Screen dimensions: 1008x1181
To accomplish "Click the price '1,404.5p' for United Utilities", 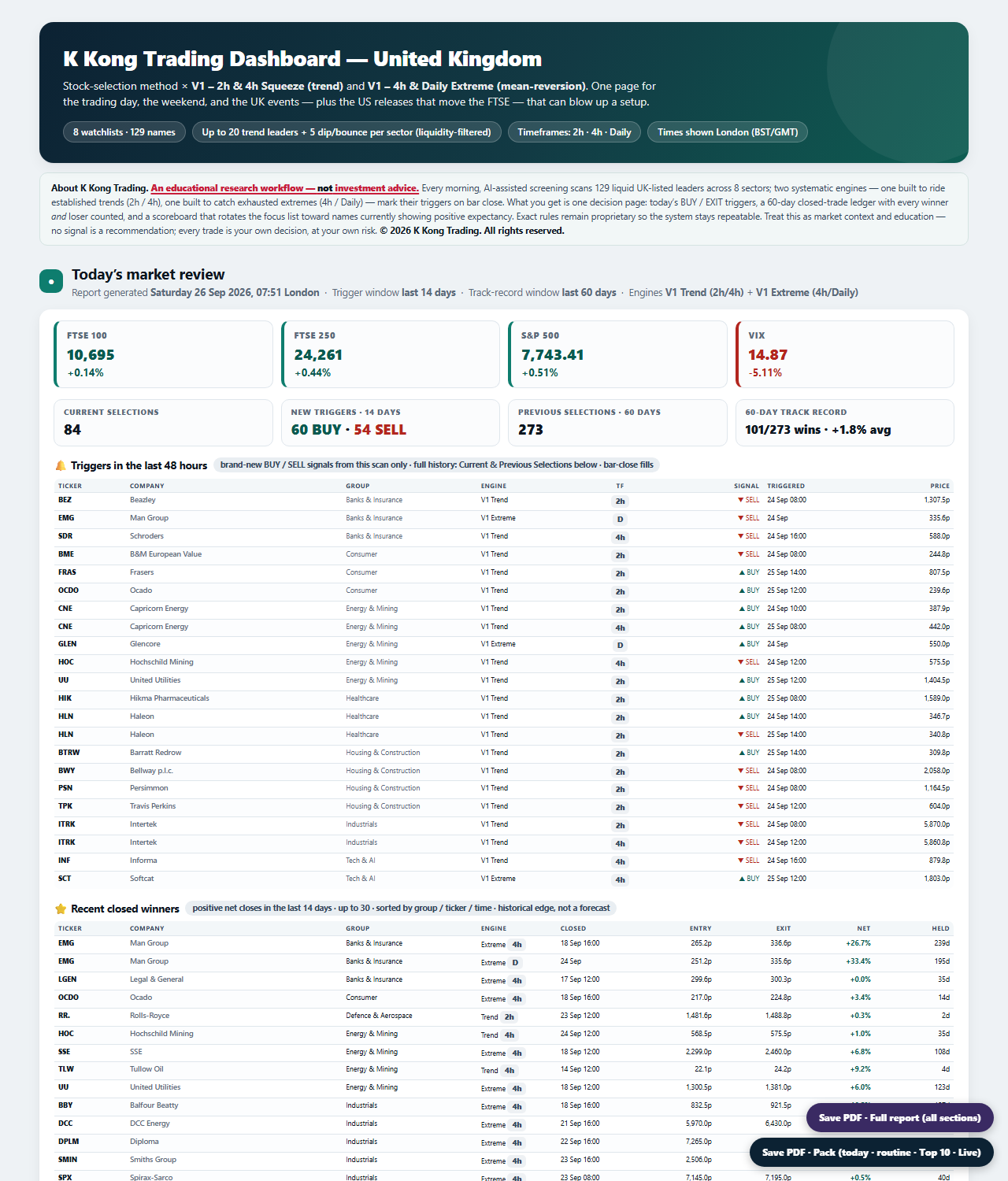I will point(937,680).
